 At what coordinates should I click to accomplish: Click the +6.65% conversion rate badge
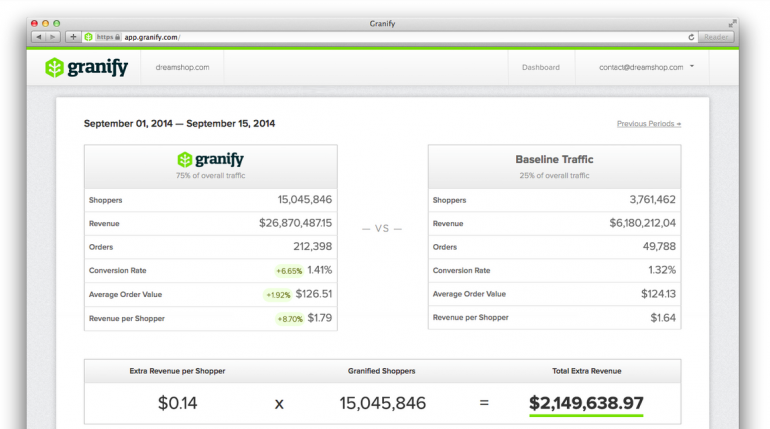point(288,271)
